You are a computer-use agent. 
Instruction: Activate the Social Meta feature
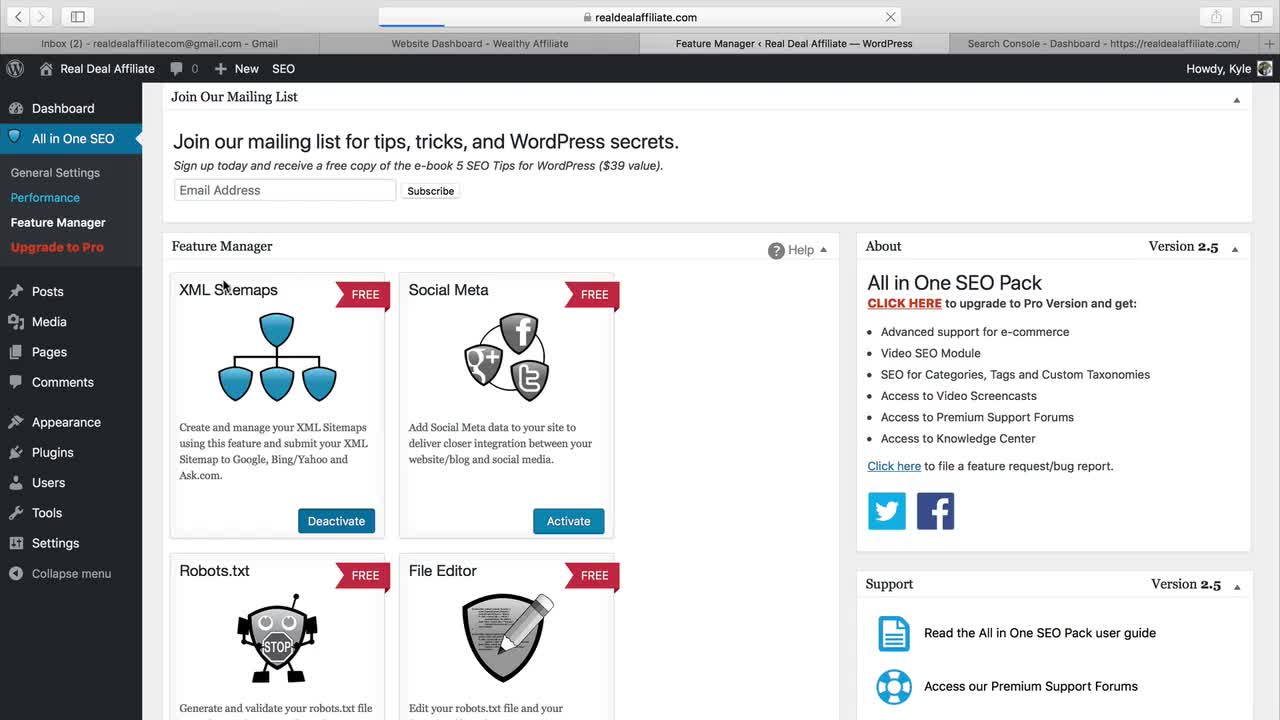click(568, 521)
